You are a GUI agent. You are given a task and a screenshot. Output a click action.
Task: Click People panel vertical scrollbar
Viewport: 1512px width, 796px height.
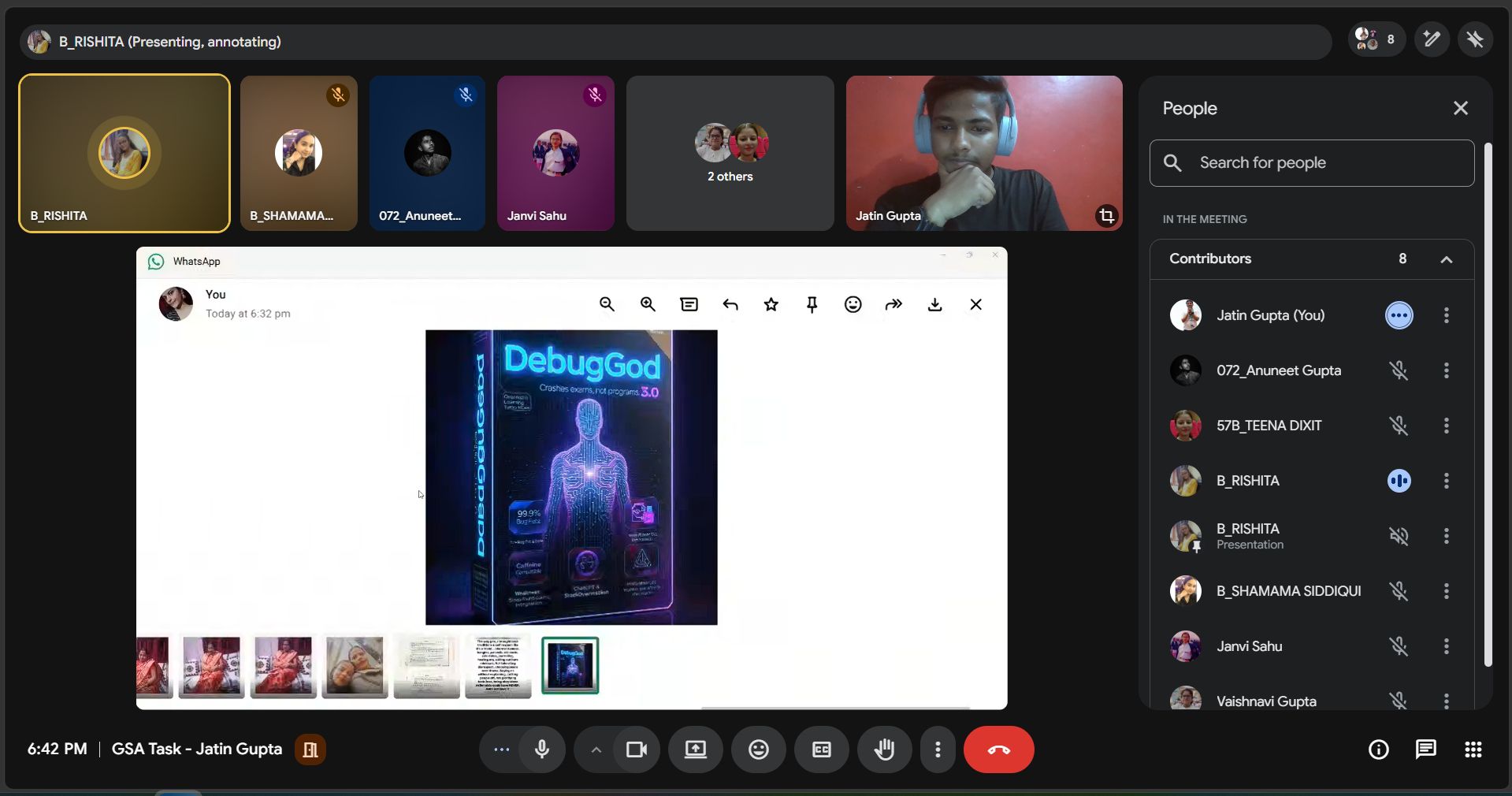click(x=1488, y=404)
